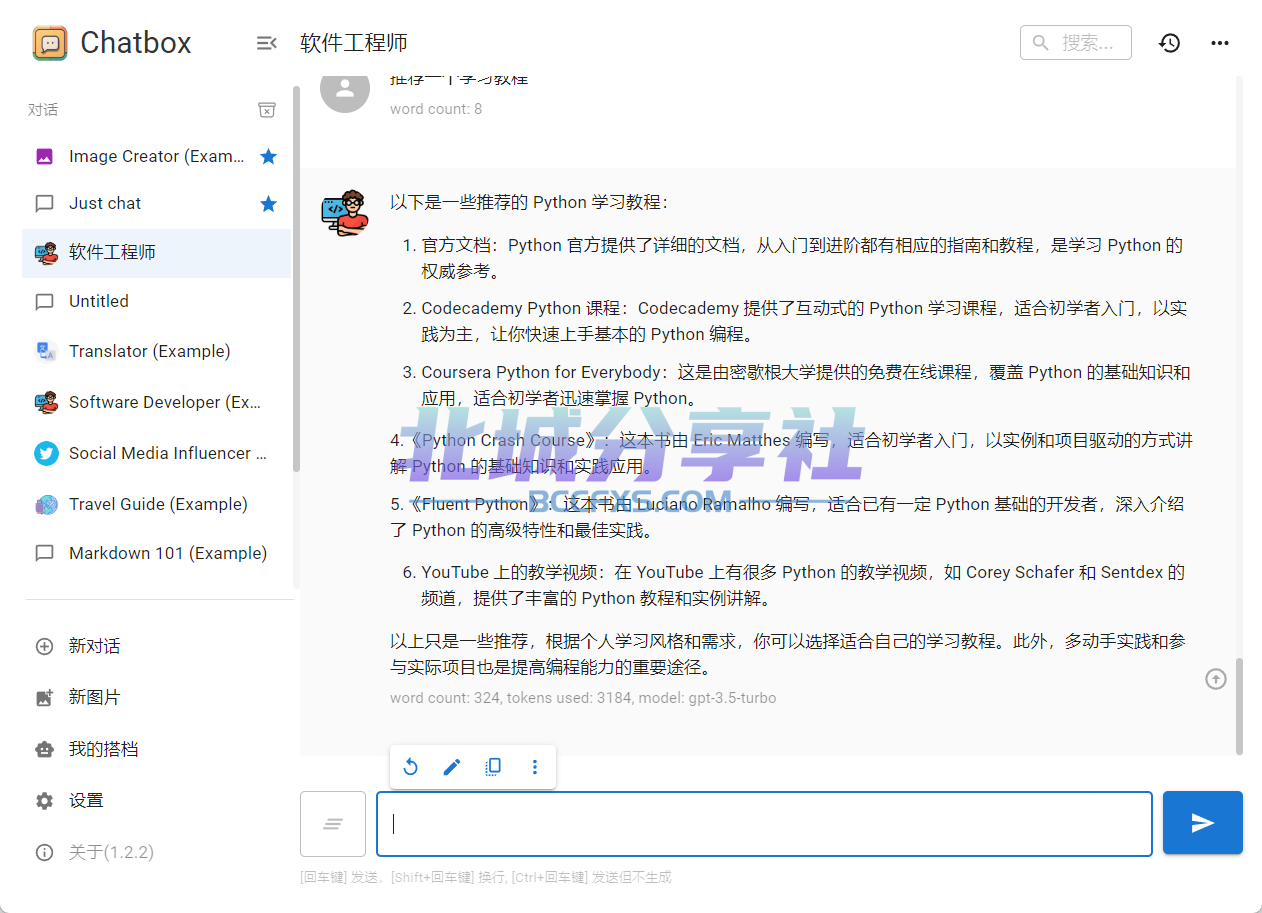Select the 软件工程师 conversation in sidebar
This screenshot has width=1262, height=913.
157,253
